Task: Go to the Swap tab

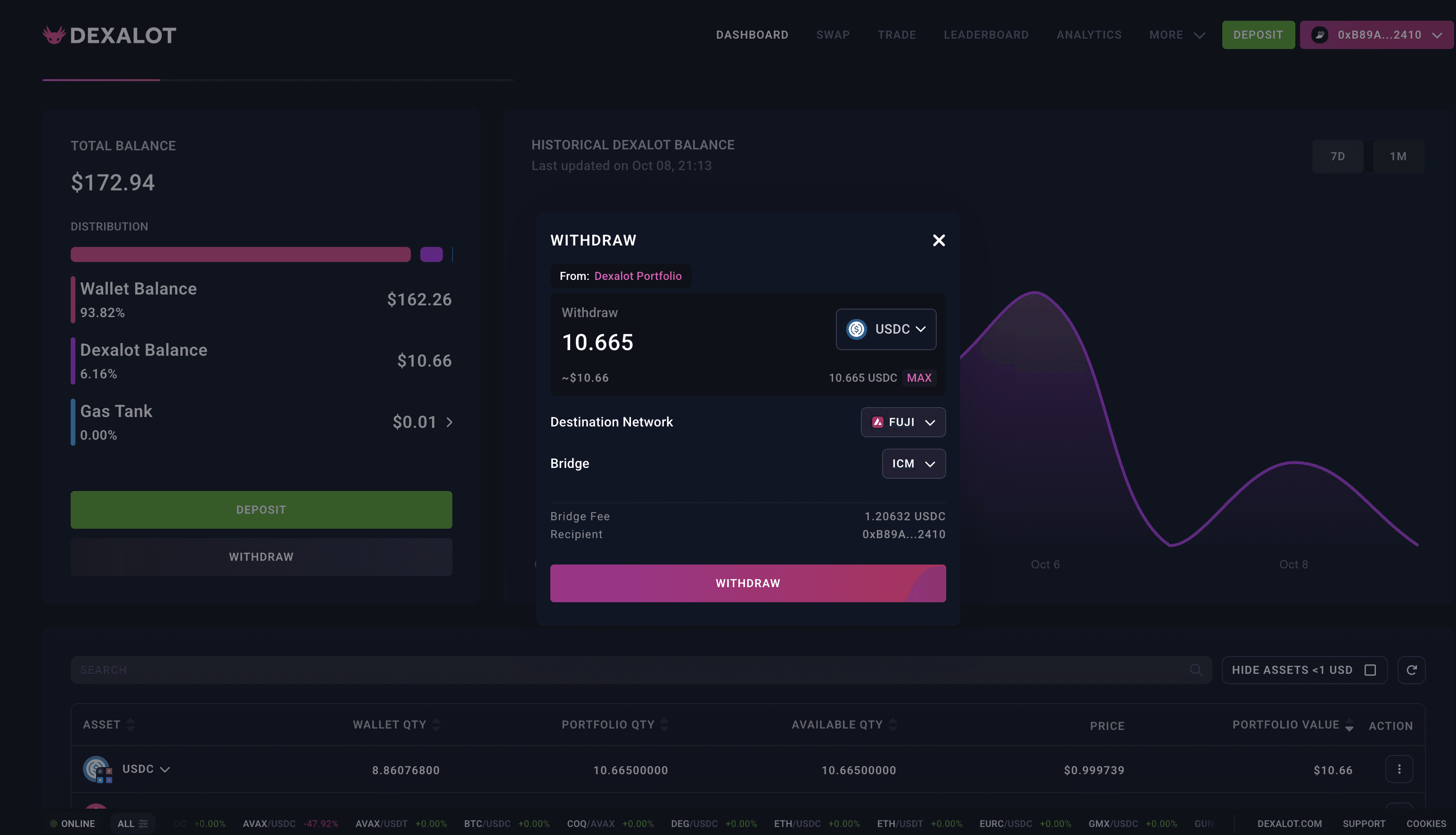Action: [833, 35]
